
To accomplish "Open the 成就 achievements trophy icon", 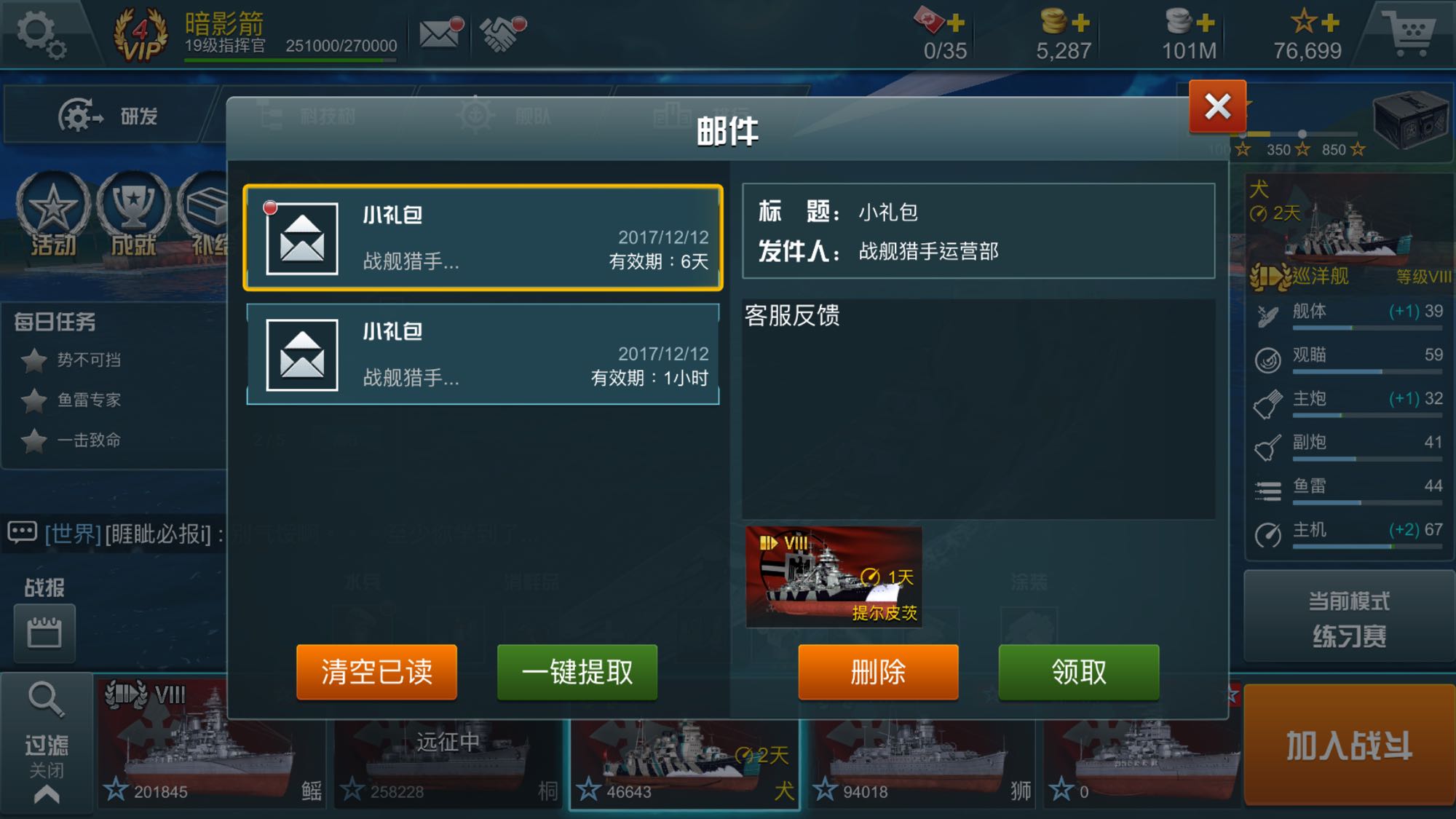I will point(132,215).
